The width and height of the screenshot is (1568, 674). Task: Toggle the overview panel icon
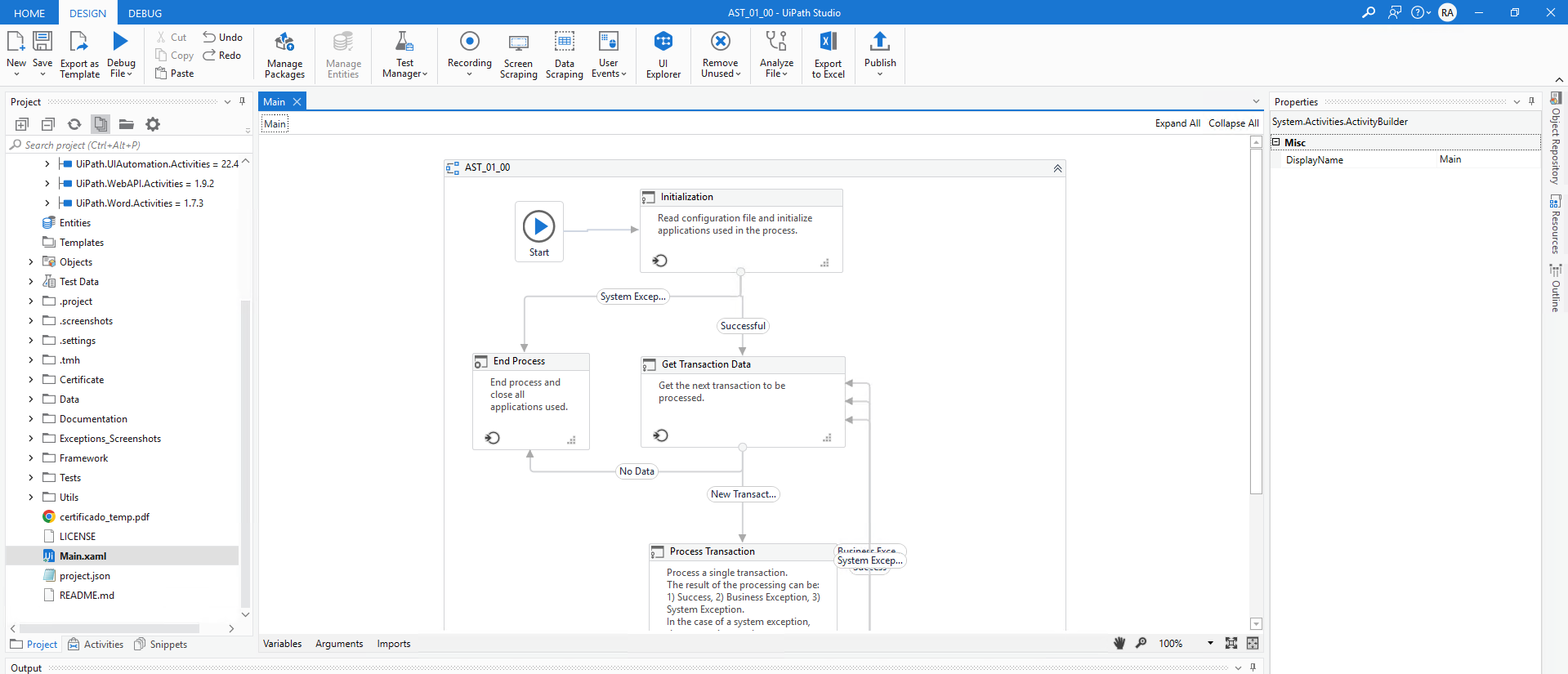click(1253, 644)
